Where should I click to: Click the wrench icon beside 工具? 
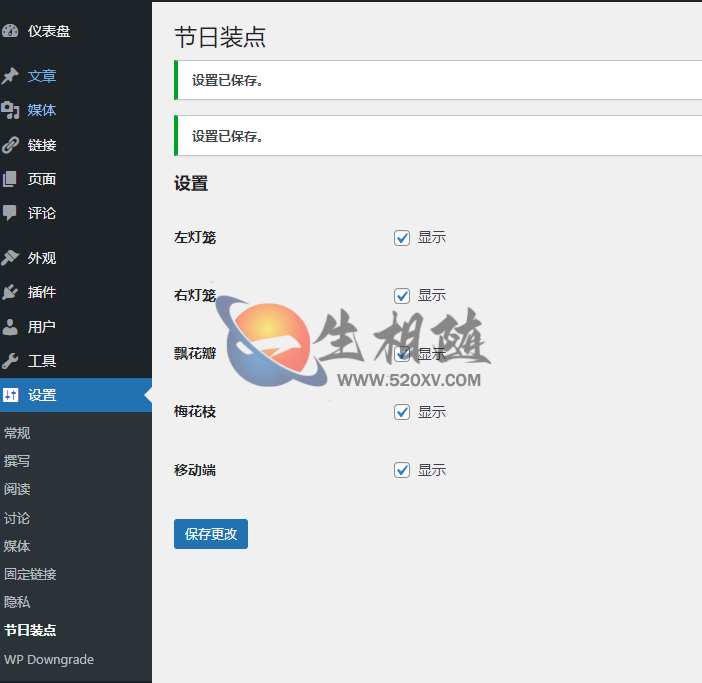[10, 361]
